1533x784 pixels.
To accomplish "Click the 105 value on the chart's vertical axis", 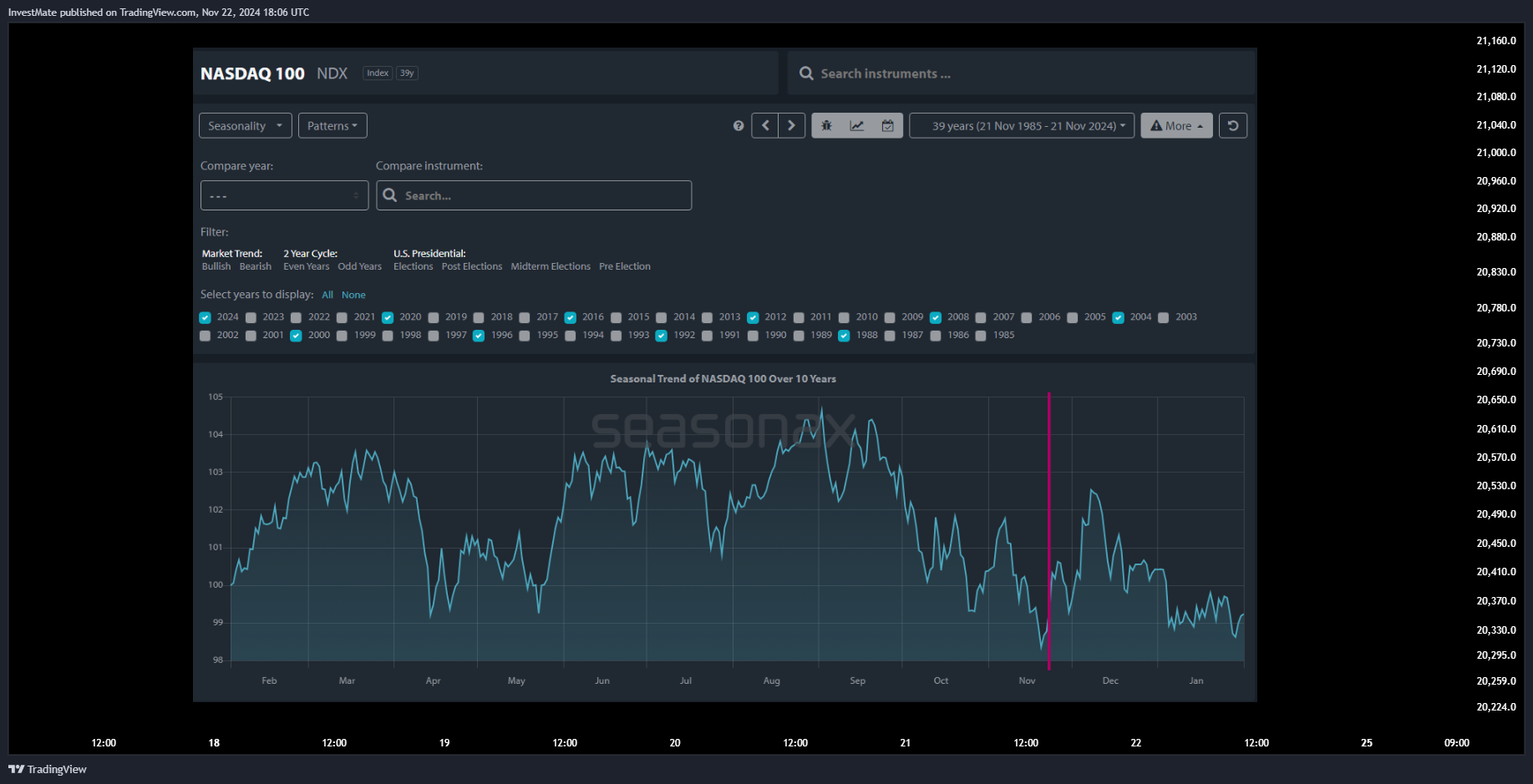I will pos(216,397).
